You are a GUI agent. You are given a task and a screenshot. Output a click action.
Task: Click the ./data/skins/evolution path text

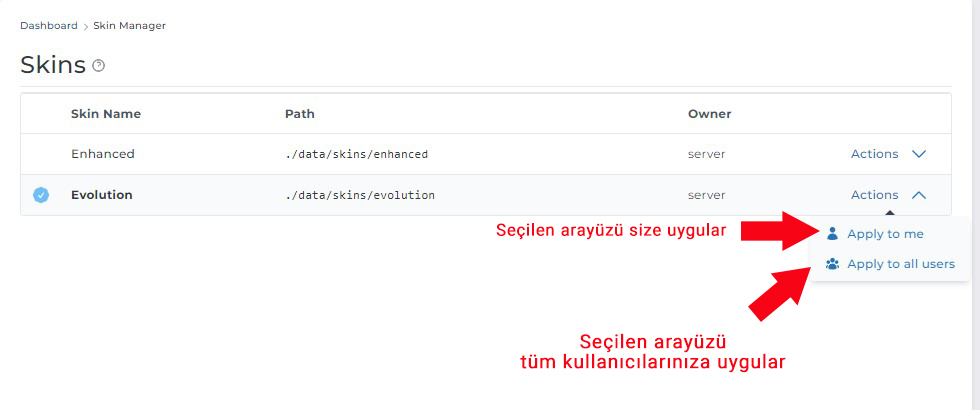click(x=360, y=196)
